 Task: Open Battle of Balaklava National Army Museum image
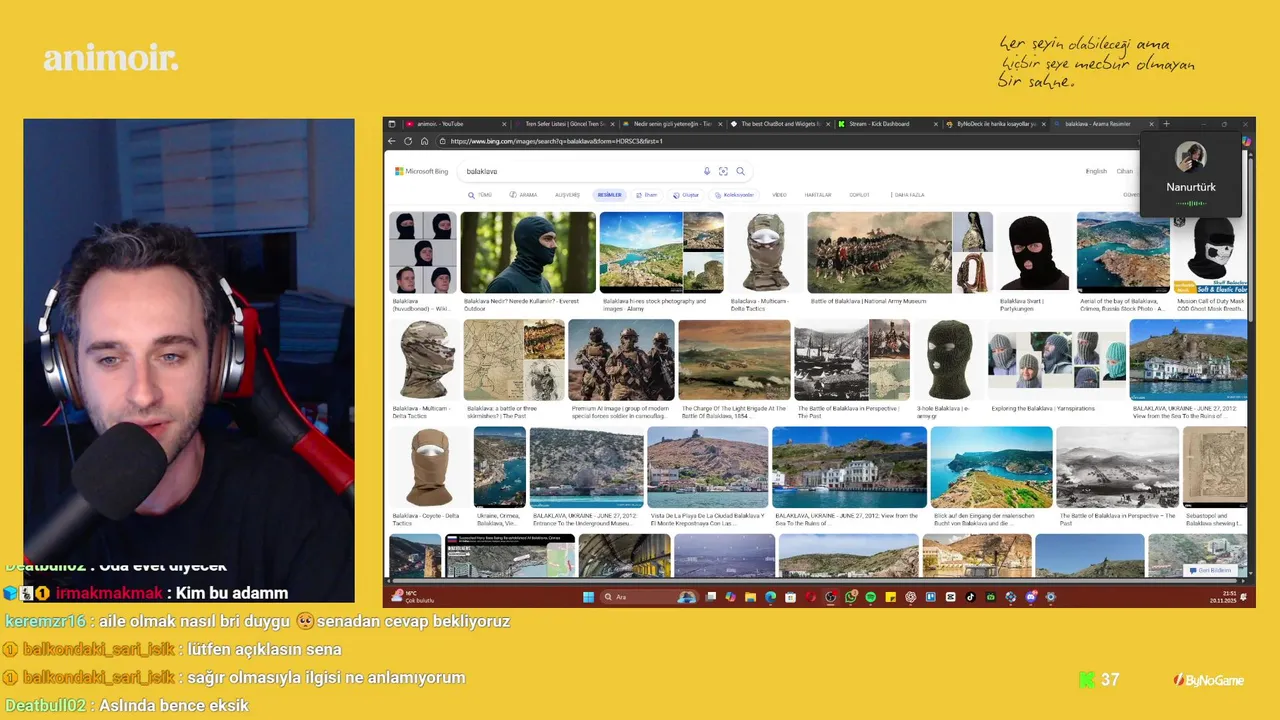(x=879, y=252)
